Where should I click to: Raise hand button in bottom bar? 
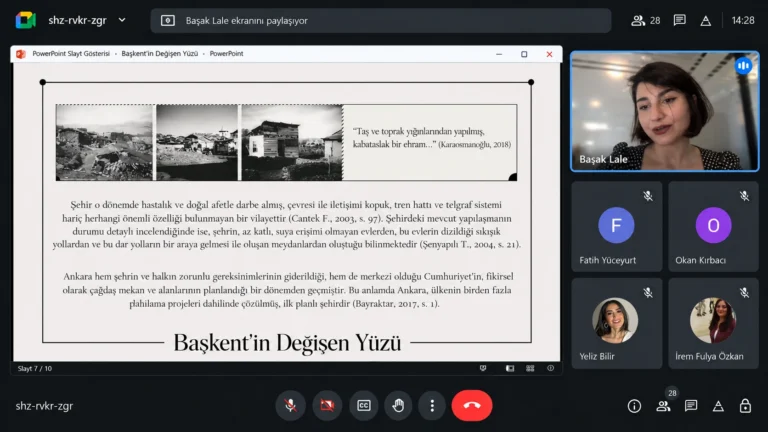tap(398, 406)
